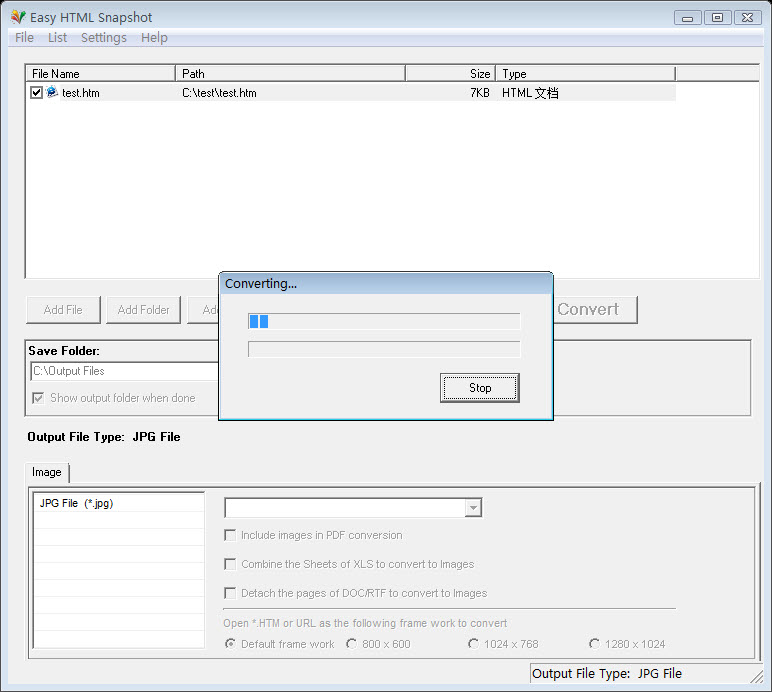Check Detach the pages of DOC/RTF option
The image size is (772, 692).
click(x=230, y=593)
